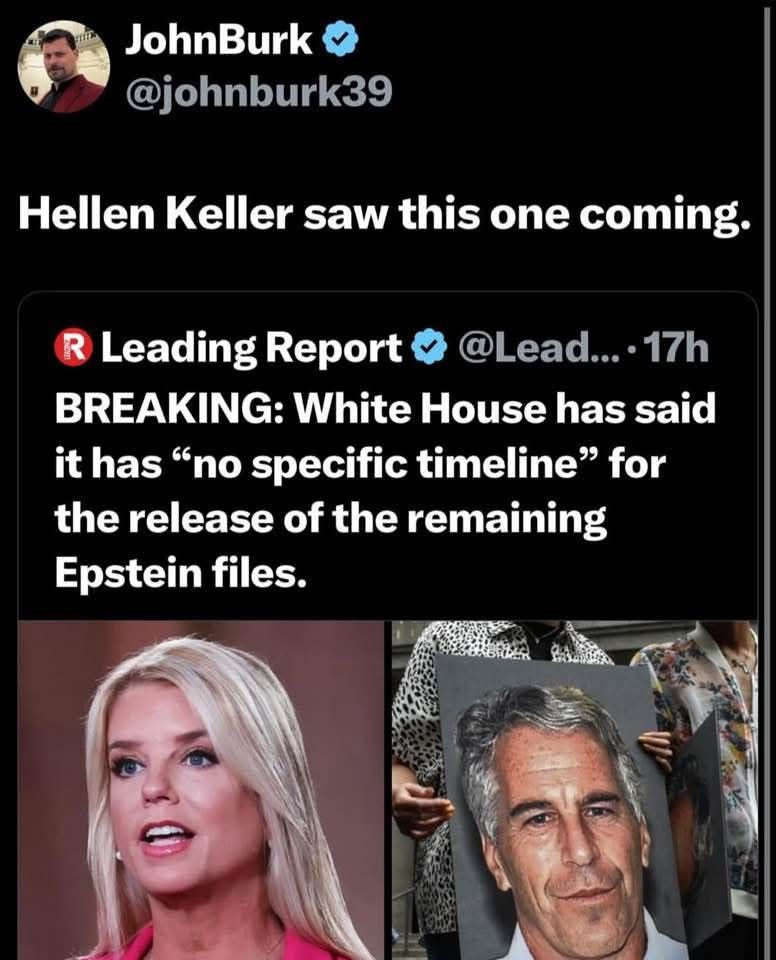Visit the @johnburk39 handle
776x960 pixels.
258,92
